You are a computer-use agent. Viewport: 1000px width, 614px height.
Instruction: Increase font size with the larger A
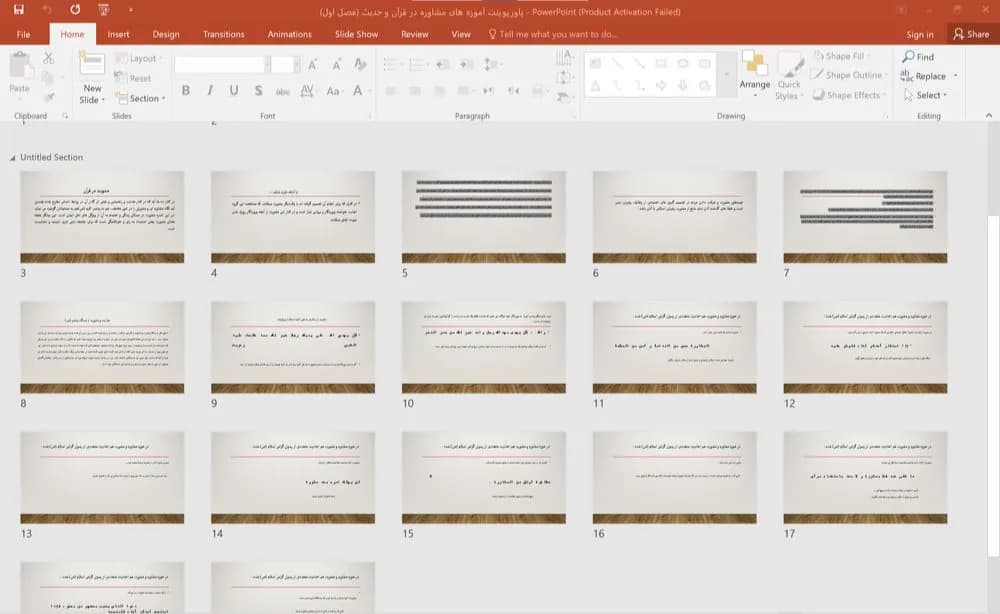(x=312, y=64)
